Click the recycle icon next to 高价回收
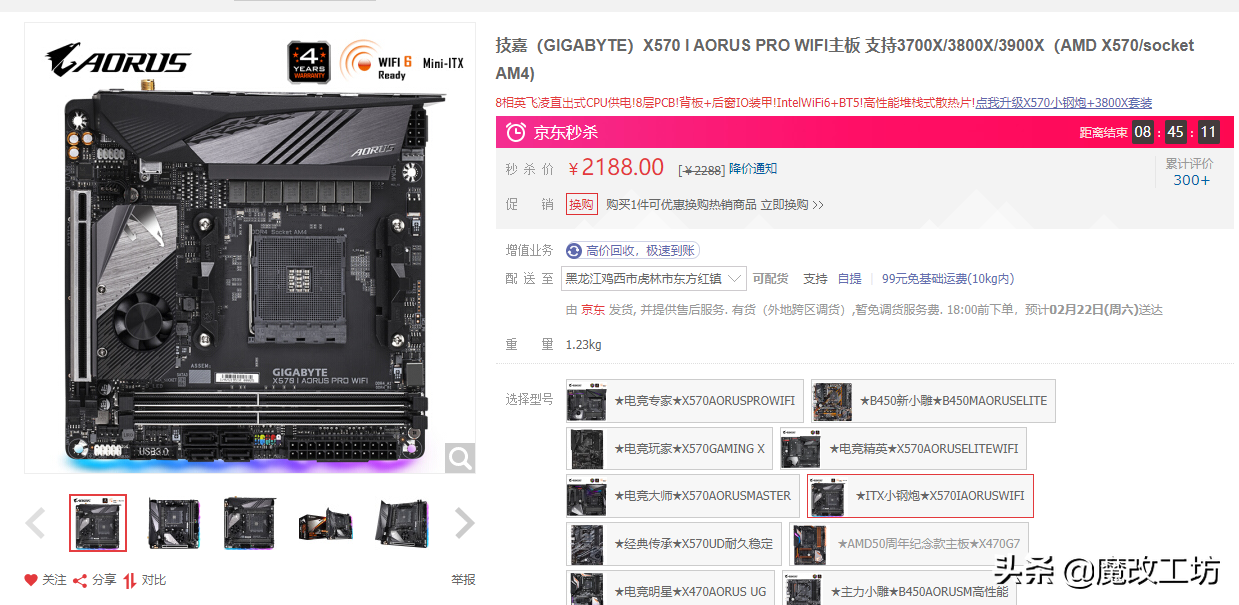This screenshot has width=1239, height=605. [574, 250]
